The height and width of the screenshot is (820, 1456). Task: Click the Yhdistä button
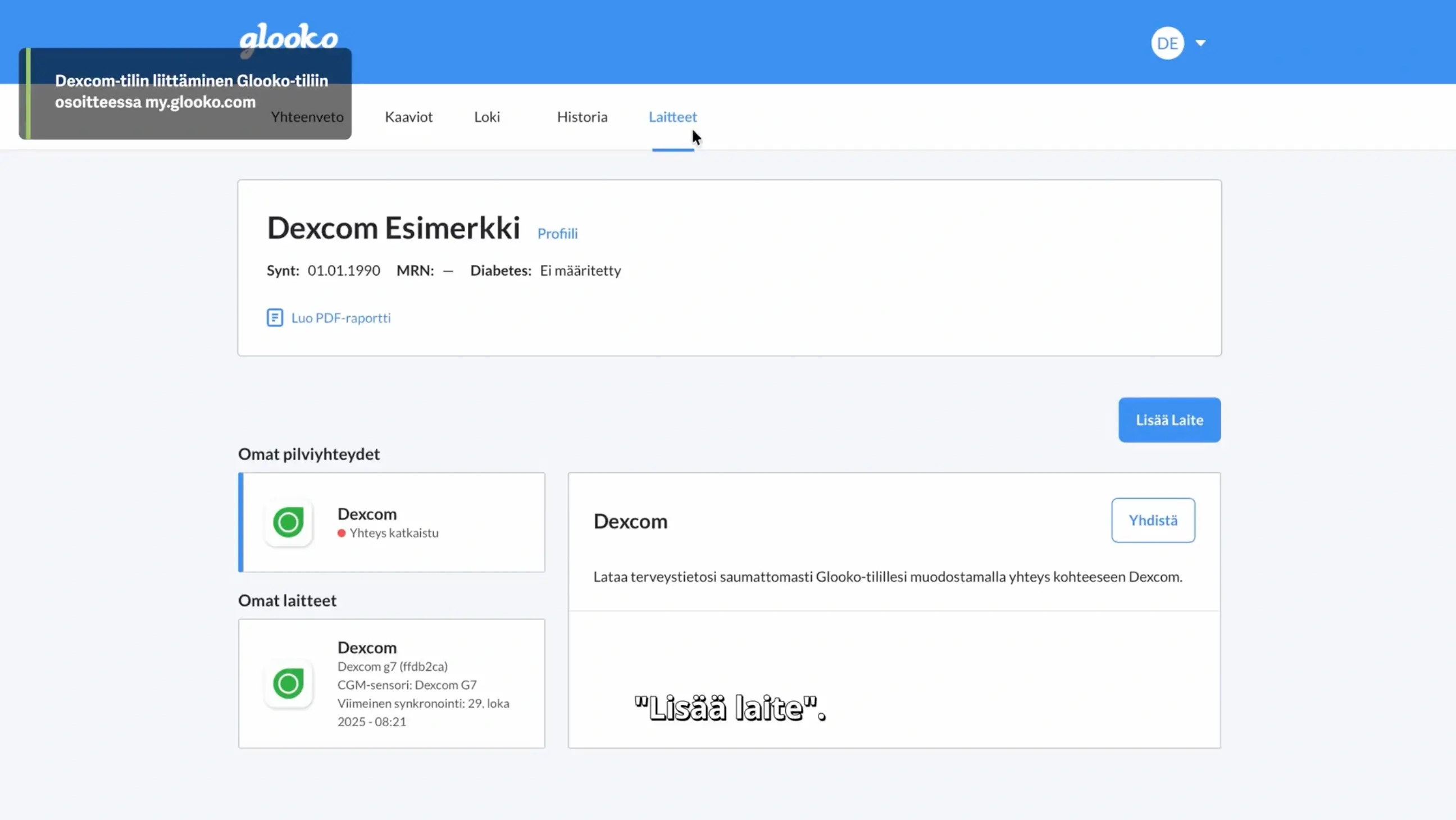(1153, 521)
